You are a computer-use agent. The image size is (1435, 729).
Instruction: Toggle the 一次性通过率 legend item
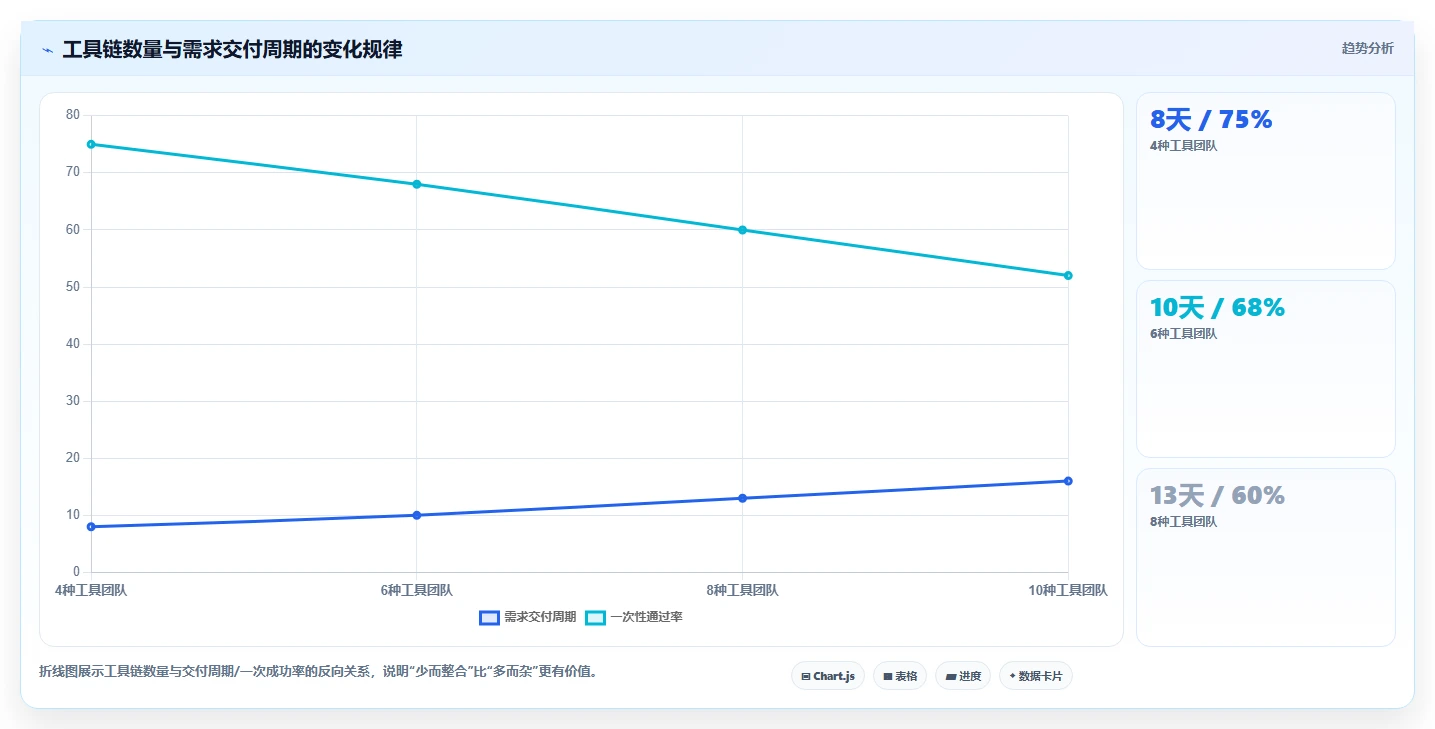click(x=634, y=617)
